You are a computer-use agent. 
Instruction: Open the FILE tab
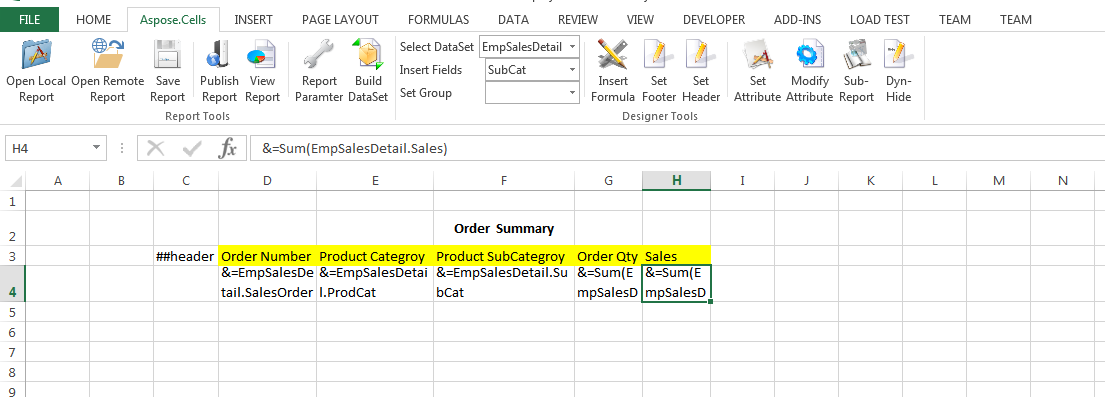click(x=30, y=20)
